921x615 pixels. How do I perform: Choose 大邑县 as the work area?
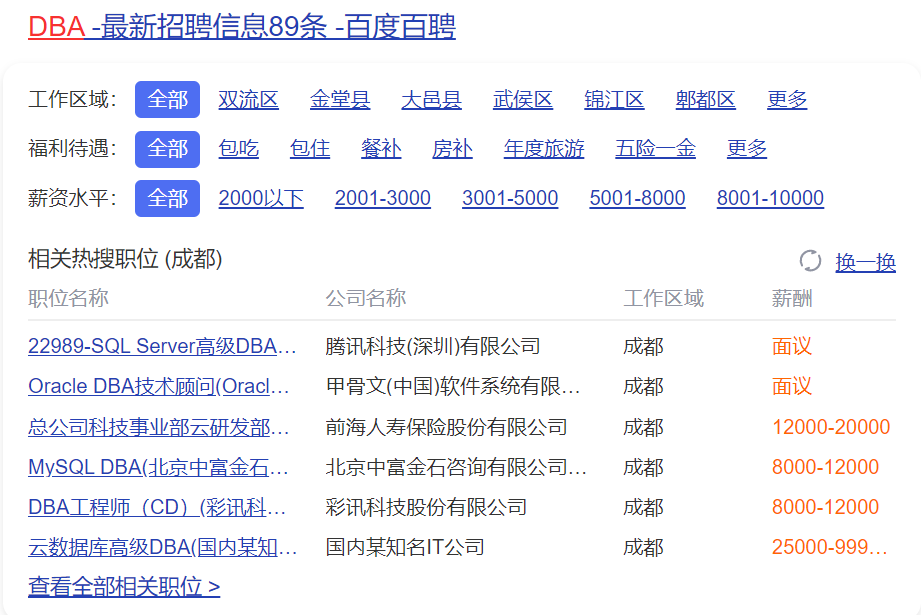(x=431, y=100)
